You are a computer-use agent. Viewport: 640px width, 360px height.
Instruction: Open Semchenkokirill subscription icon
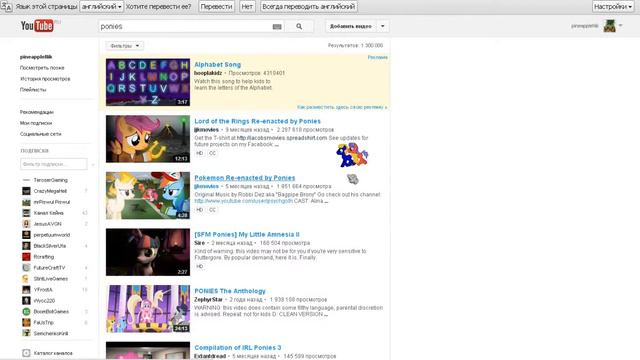coord(26,333)
